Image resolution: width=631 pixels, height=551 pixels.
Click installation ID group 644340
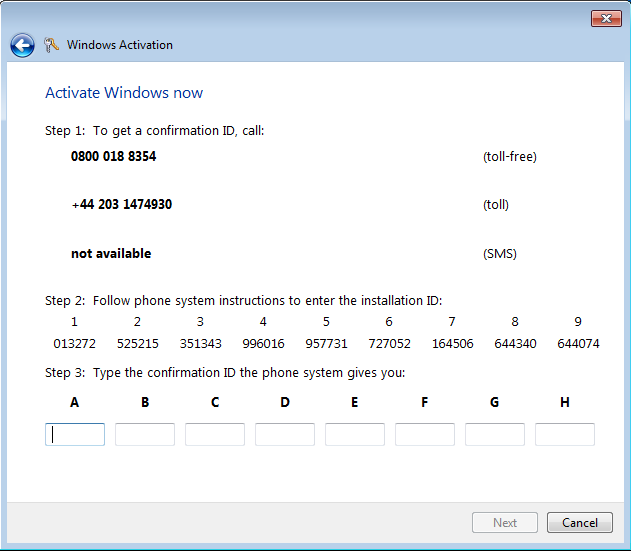point(516,344)
